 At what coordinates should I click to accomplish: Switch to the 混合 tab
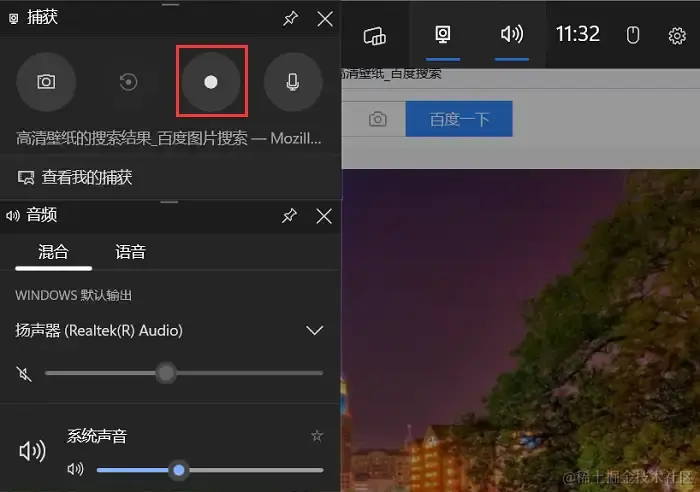pos(54,253)
